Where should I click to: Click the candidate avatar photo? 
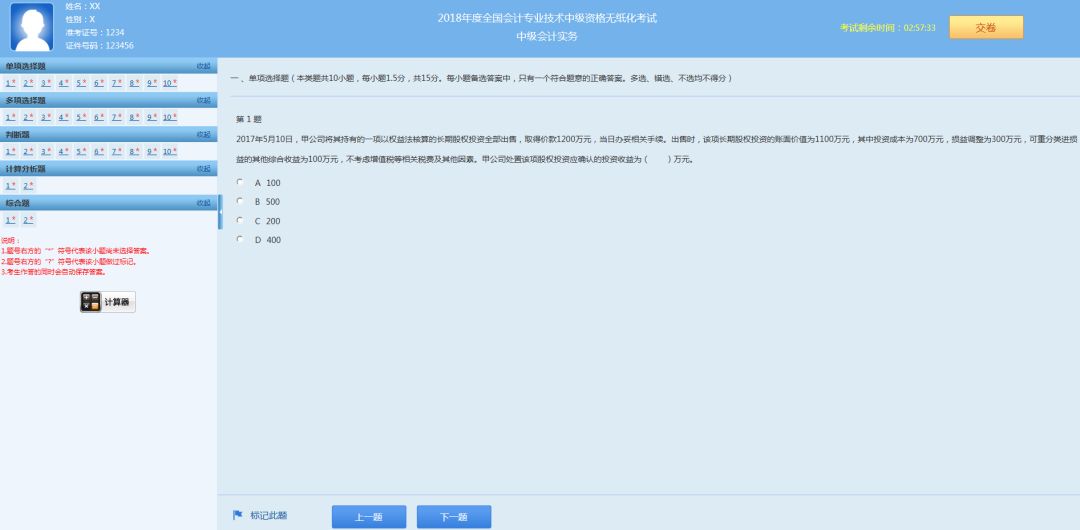[x=32, y=27]
